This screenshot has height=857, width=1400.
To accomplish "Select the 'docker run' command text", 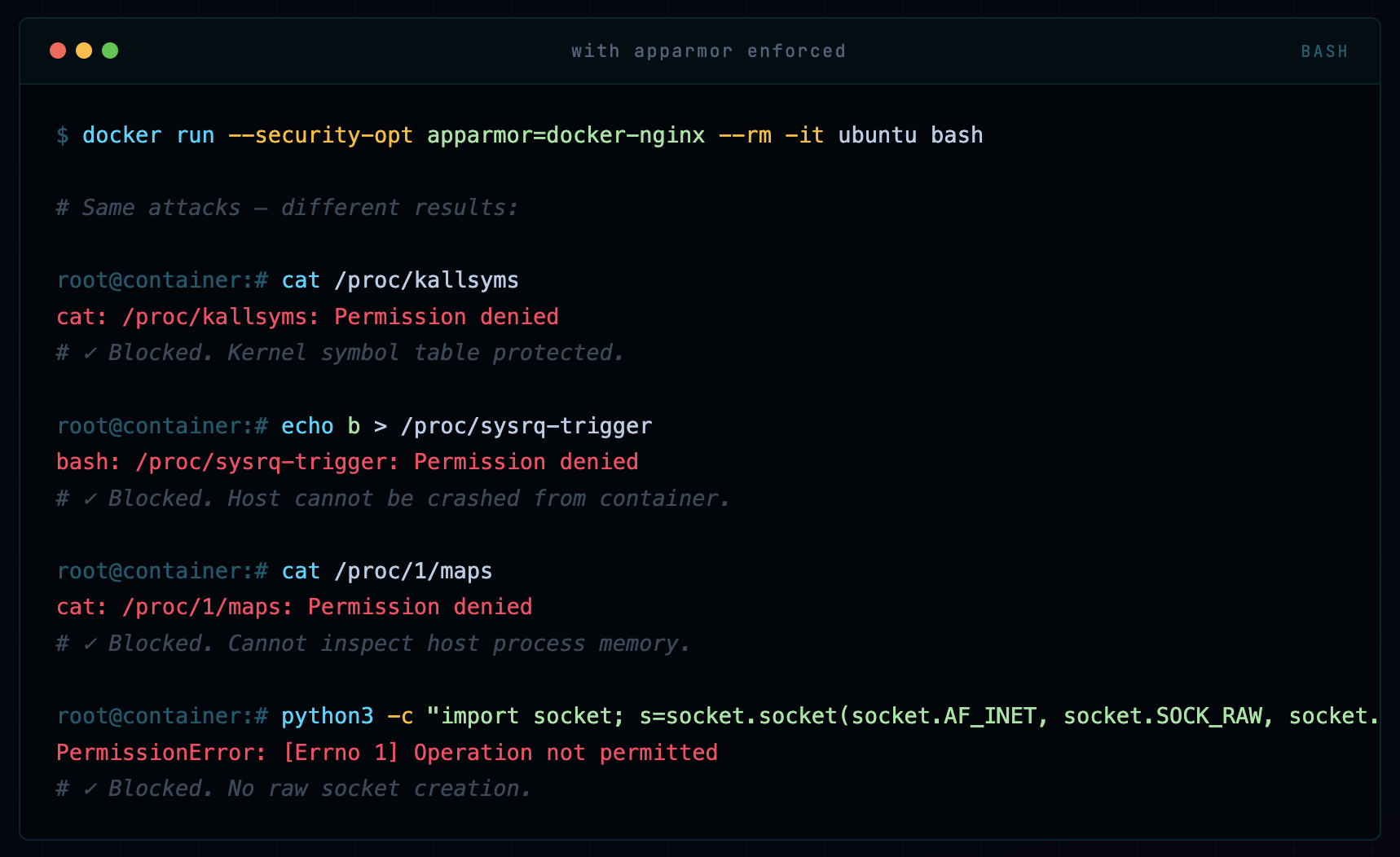I will (x=147, y=135).
